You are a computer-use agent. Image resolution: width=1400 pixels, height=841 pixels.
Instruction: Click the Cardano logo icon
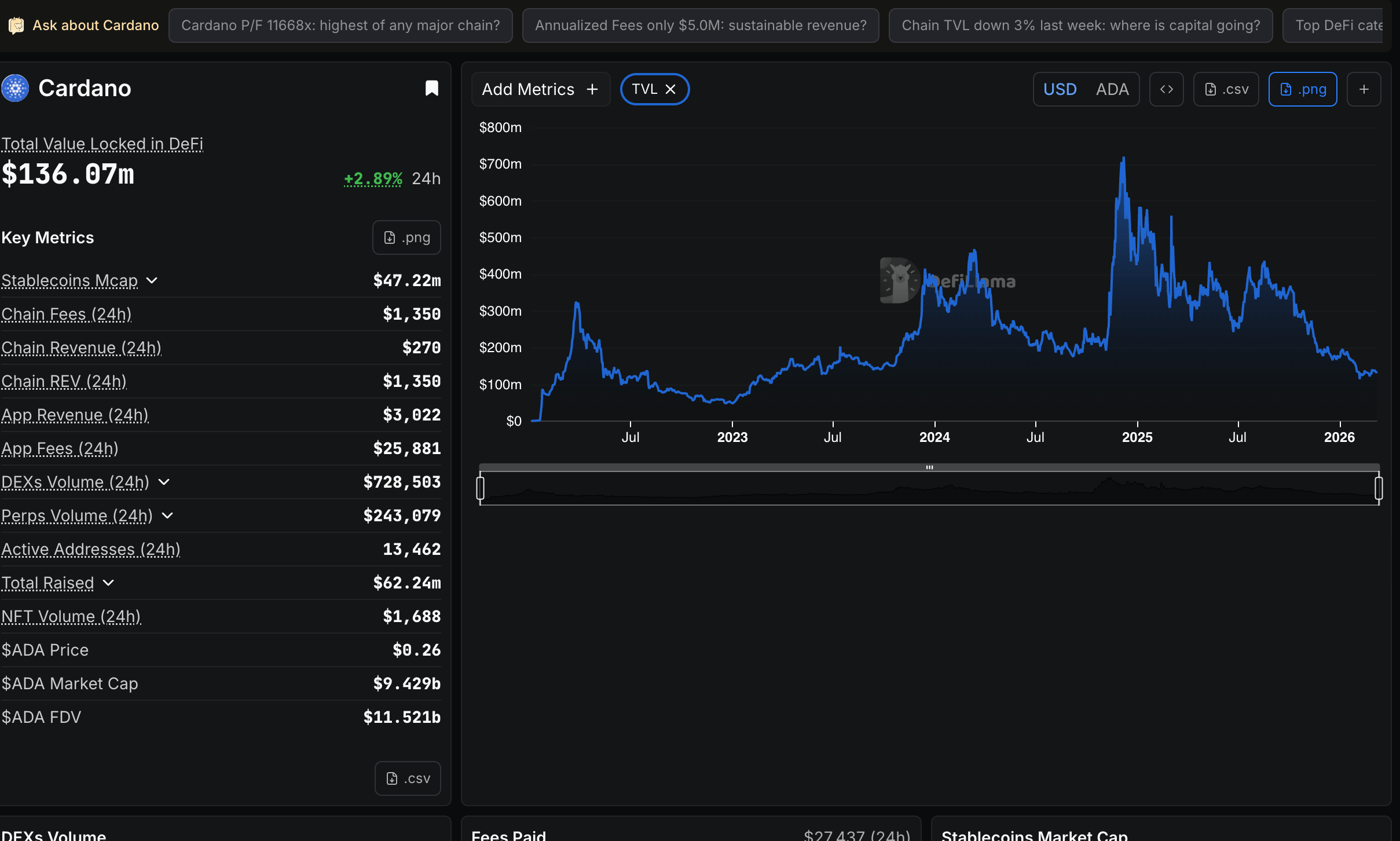(x=15, y=88)
